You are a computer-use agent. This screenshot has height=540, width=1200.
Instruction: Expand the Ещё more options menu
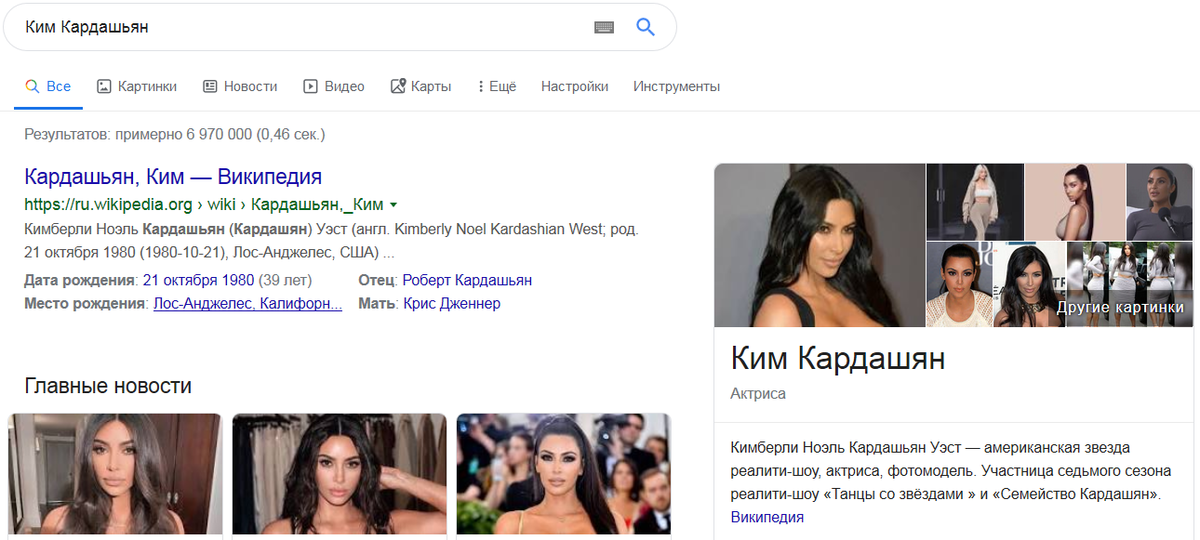tap(497, 87)
